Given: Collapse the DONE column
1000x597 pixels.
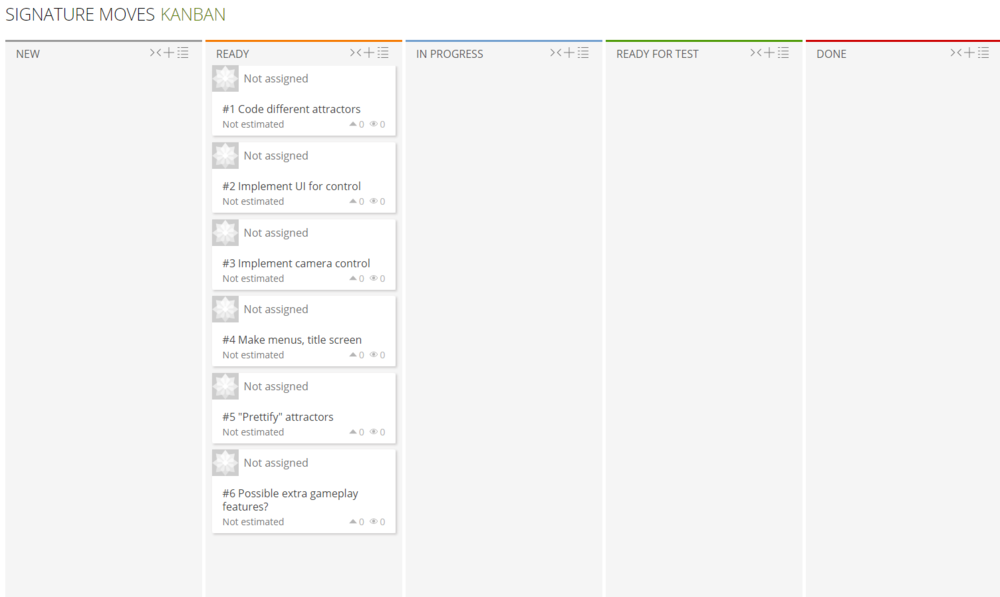Looking at the screenshot, I should pyautogui.click(x=955, y=53).
